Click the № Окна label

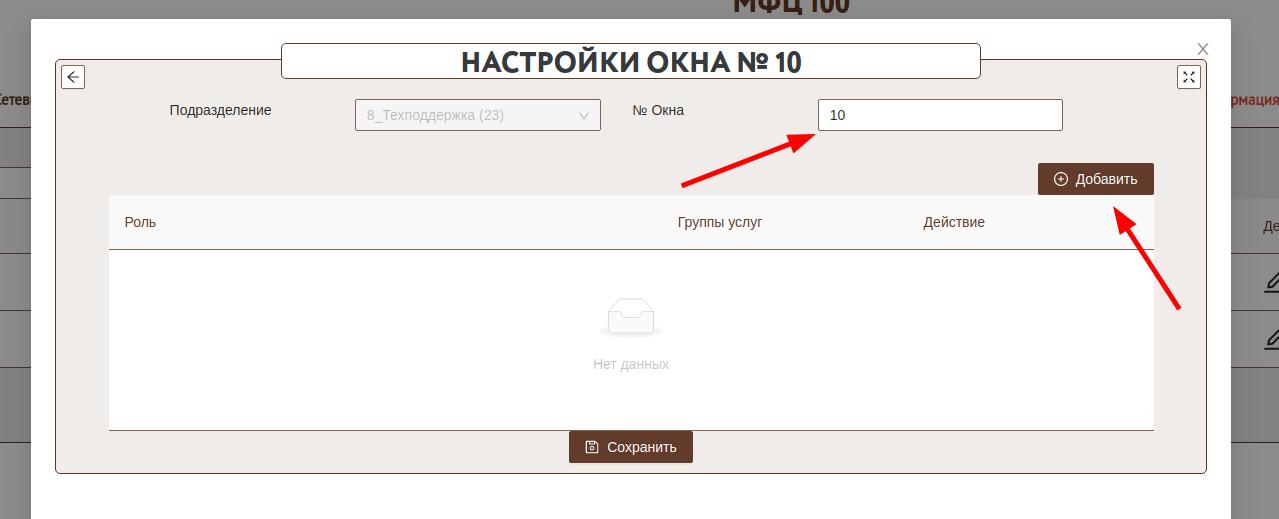coord(658,110)
